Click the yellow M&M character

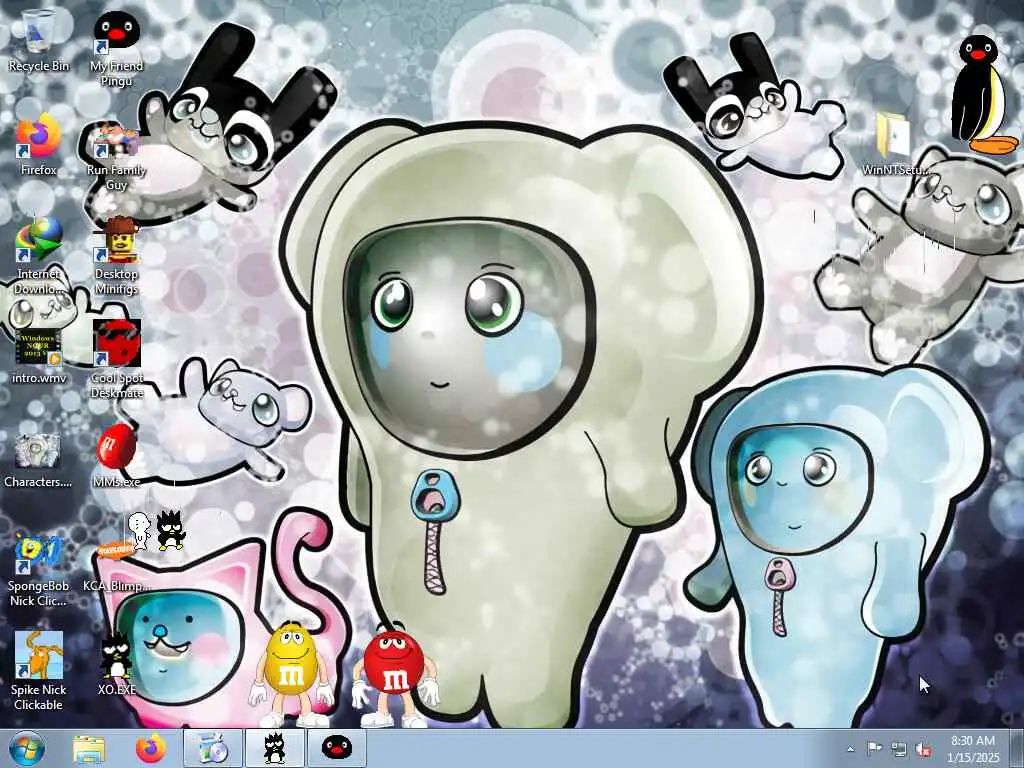click(291, 674)
